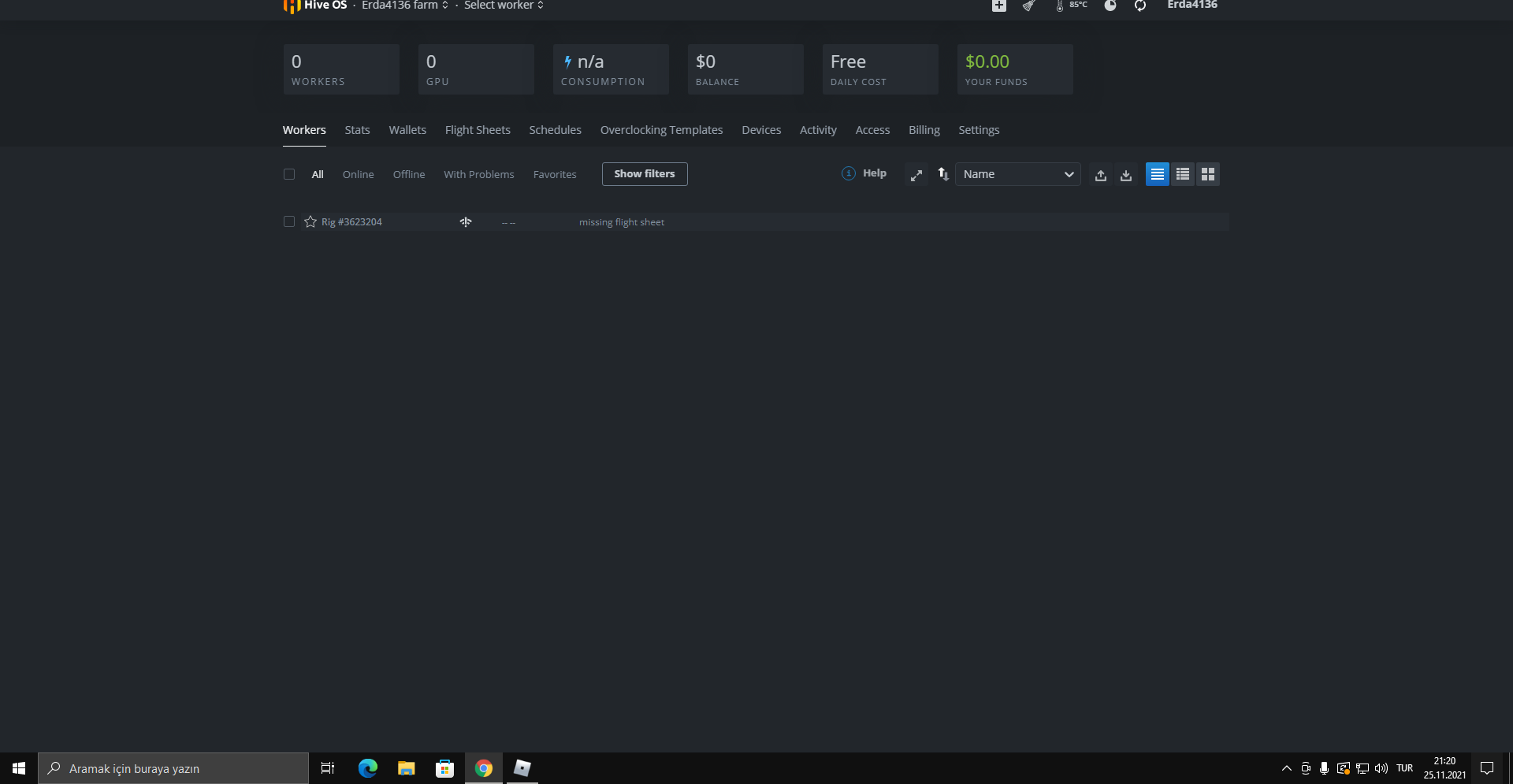
Task: Switch to detailed list view
Action: click(x=1183, y=174)
